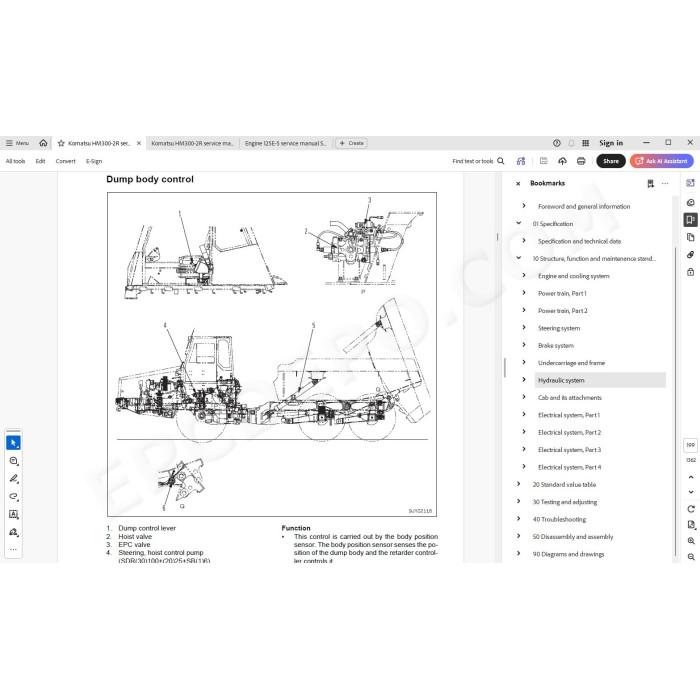Expand Engine and cooling system bookmark
The image size is (700, 700).
click(524, 275)
